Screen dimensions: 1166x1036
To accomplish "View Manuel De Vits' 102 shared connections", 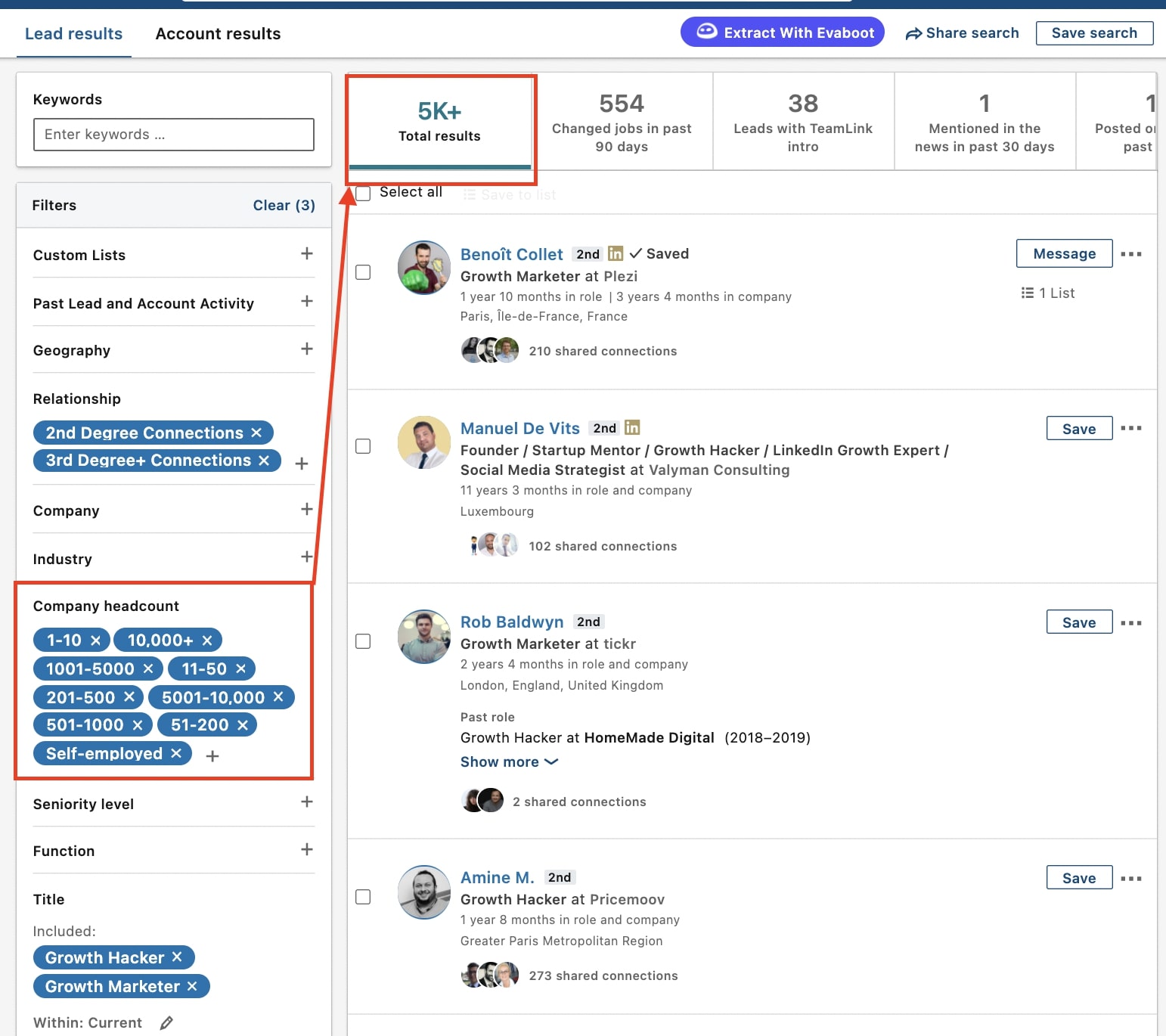I will 603,546.
